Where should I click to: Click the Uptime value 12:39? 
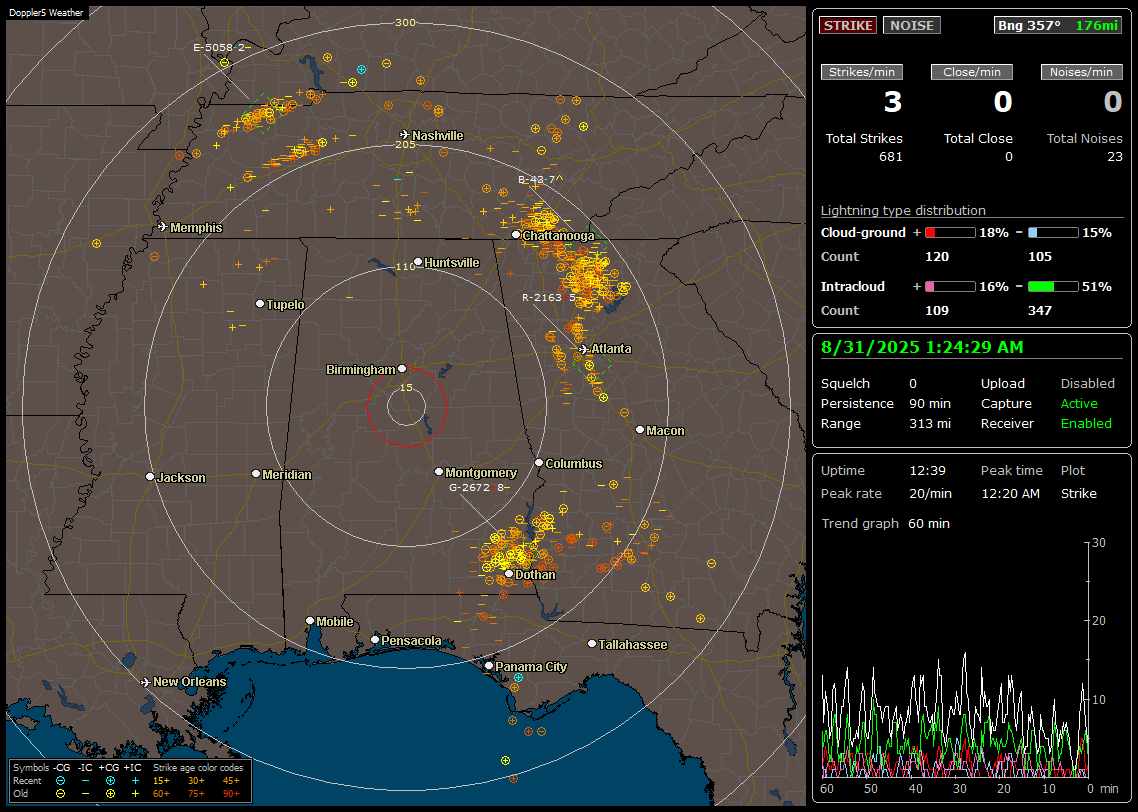pyautogui.click(x=928, y=471)
